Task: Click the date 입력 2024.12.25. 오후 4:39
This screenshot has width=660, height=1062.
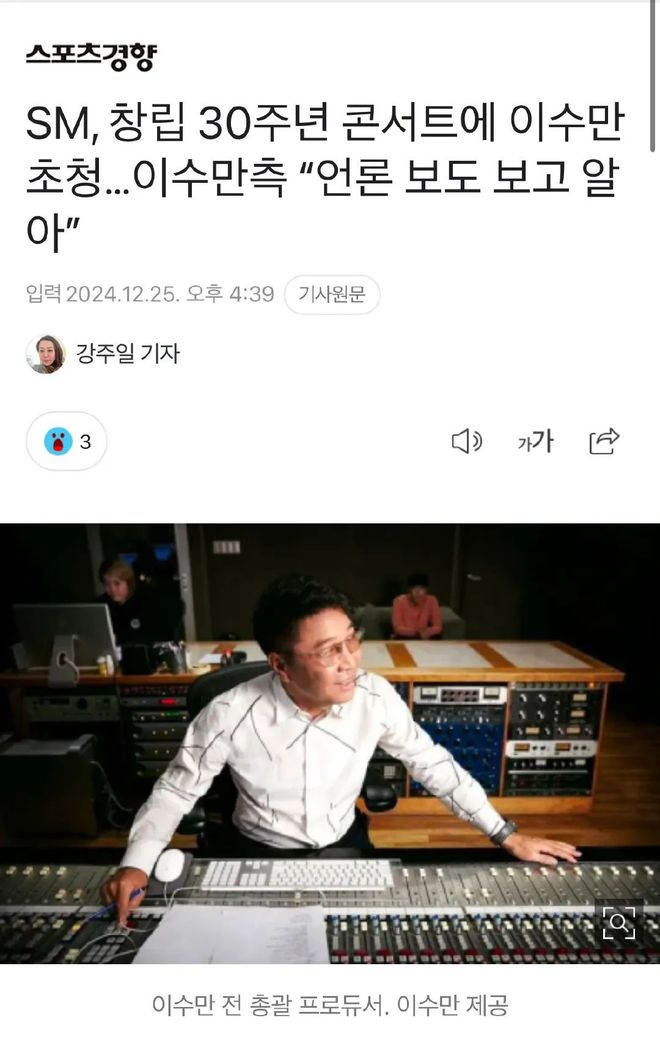Action: [x=150, y=294]
